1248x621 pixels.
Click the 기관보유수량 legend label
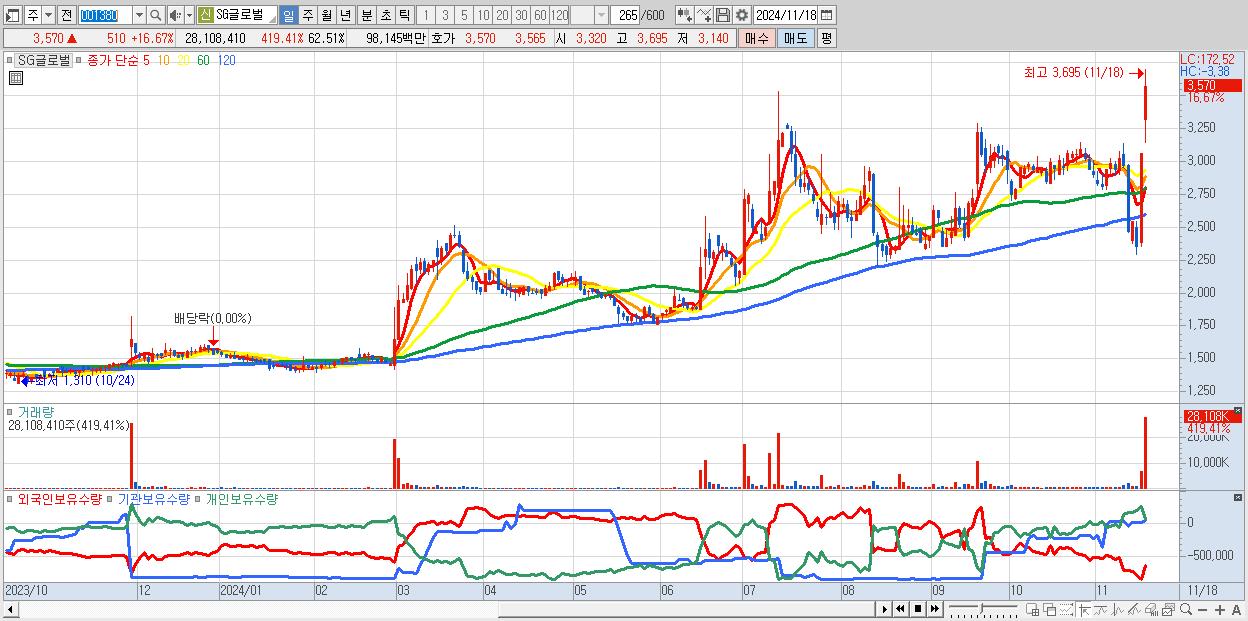click(x=153, y=498)
